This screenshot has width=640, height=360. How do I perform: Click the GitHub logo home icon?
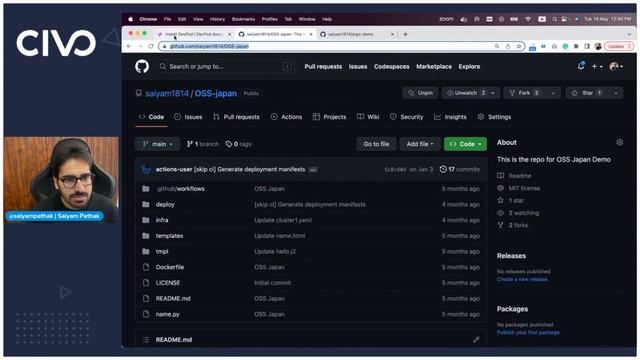142,66
